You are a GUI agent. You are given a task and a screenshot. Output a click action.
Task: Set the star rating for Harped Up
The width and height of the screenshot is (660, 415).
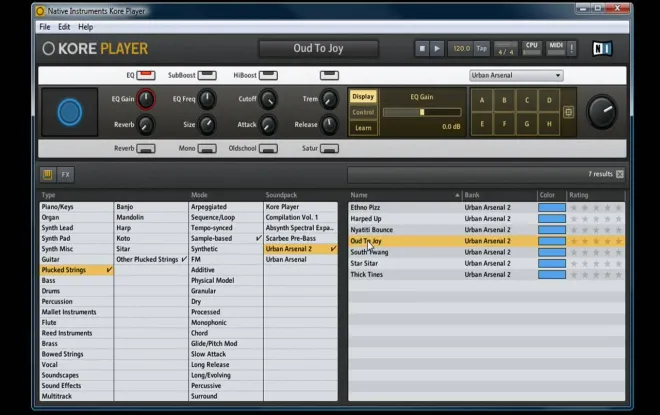[x=596, y=219]
